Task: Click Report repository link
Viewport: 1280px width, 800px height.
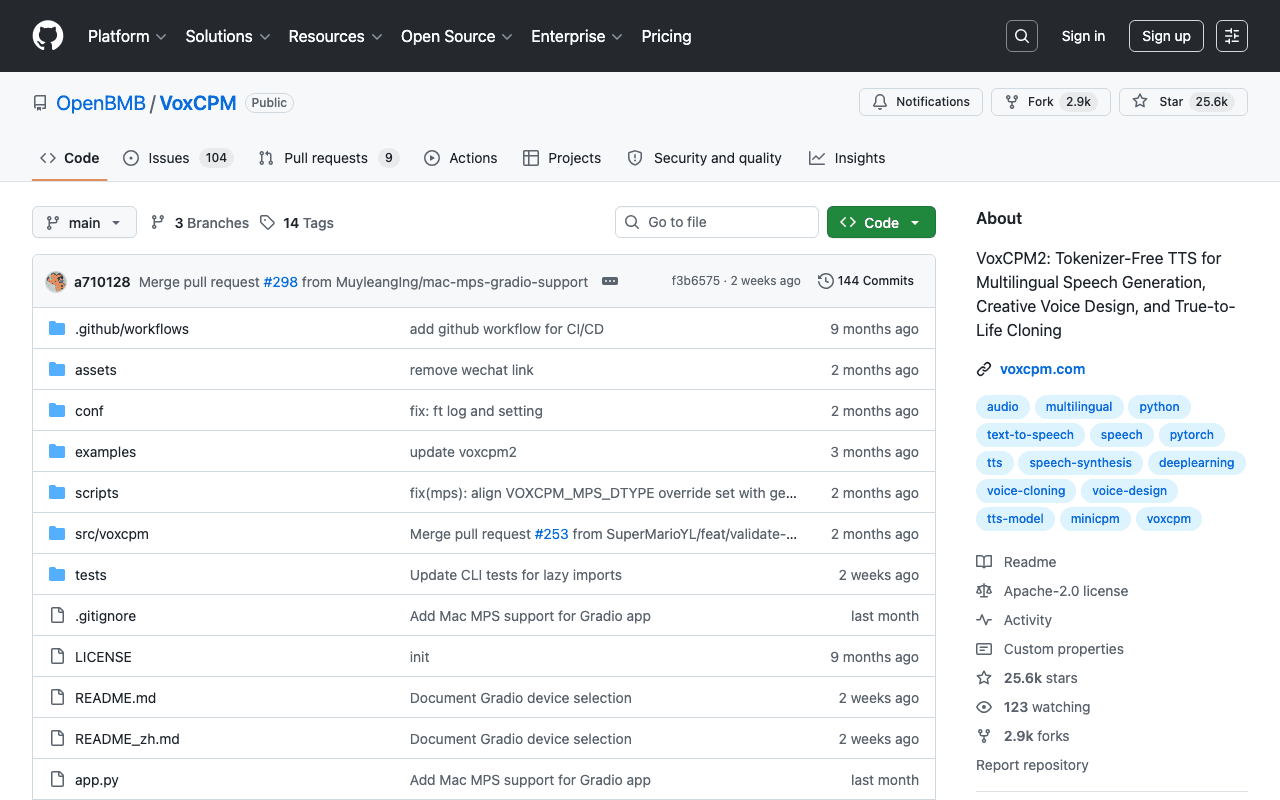Action: pyautogui.click(x=1032, y=765)
